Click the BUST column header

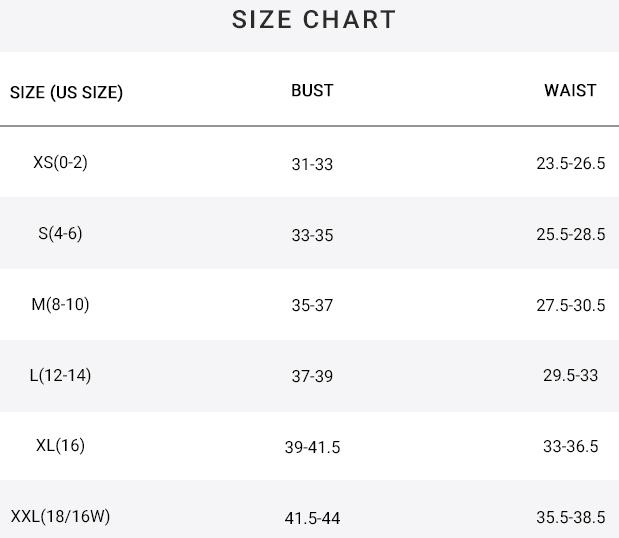pos(312,90)
